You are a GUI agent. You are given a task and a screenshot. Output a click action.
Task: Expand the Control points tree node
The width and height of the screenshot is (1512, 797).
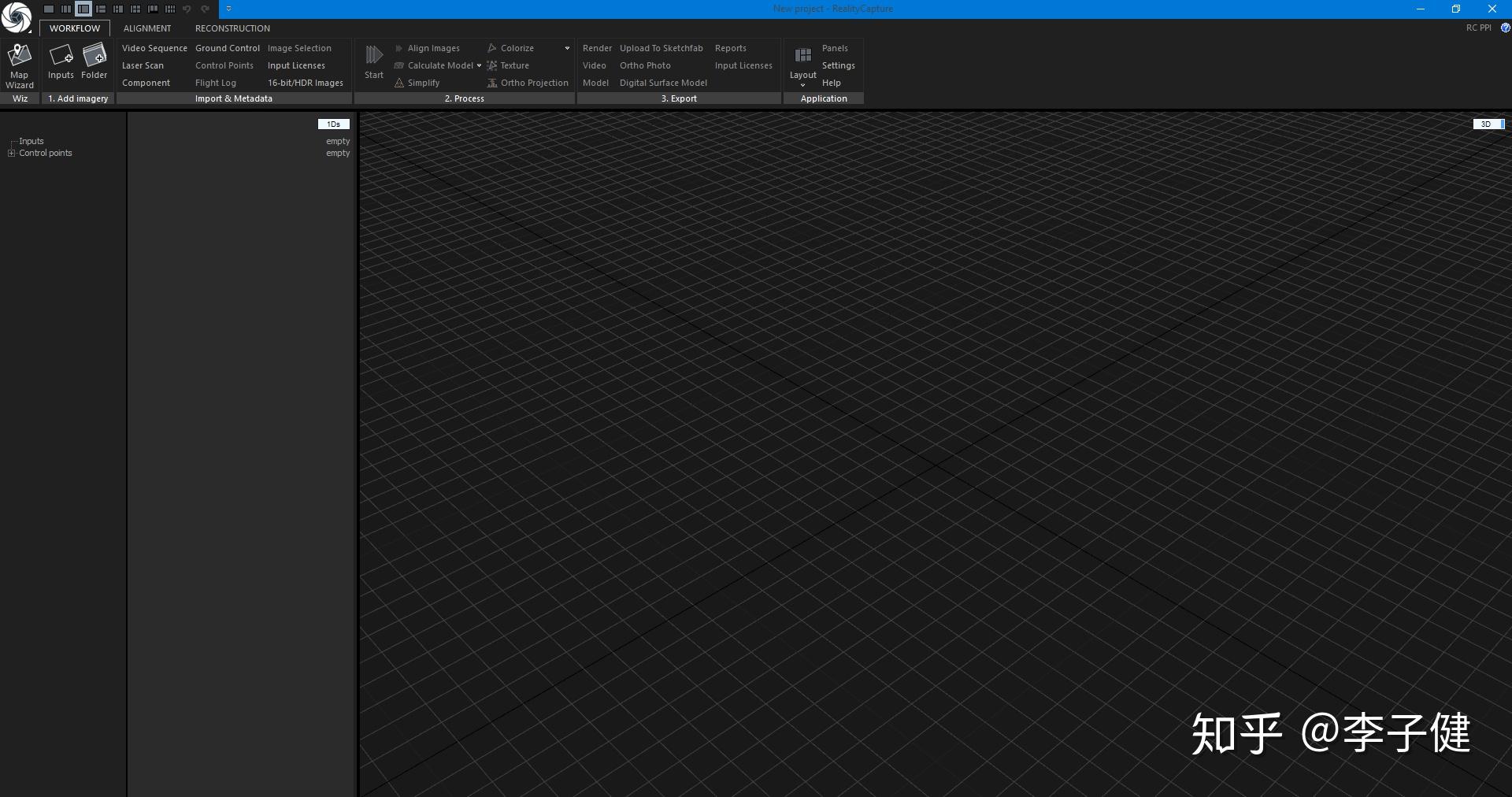[11, 153]
